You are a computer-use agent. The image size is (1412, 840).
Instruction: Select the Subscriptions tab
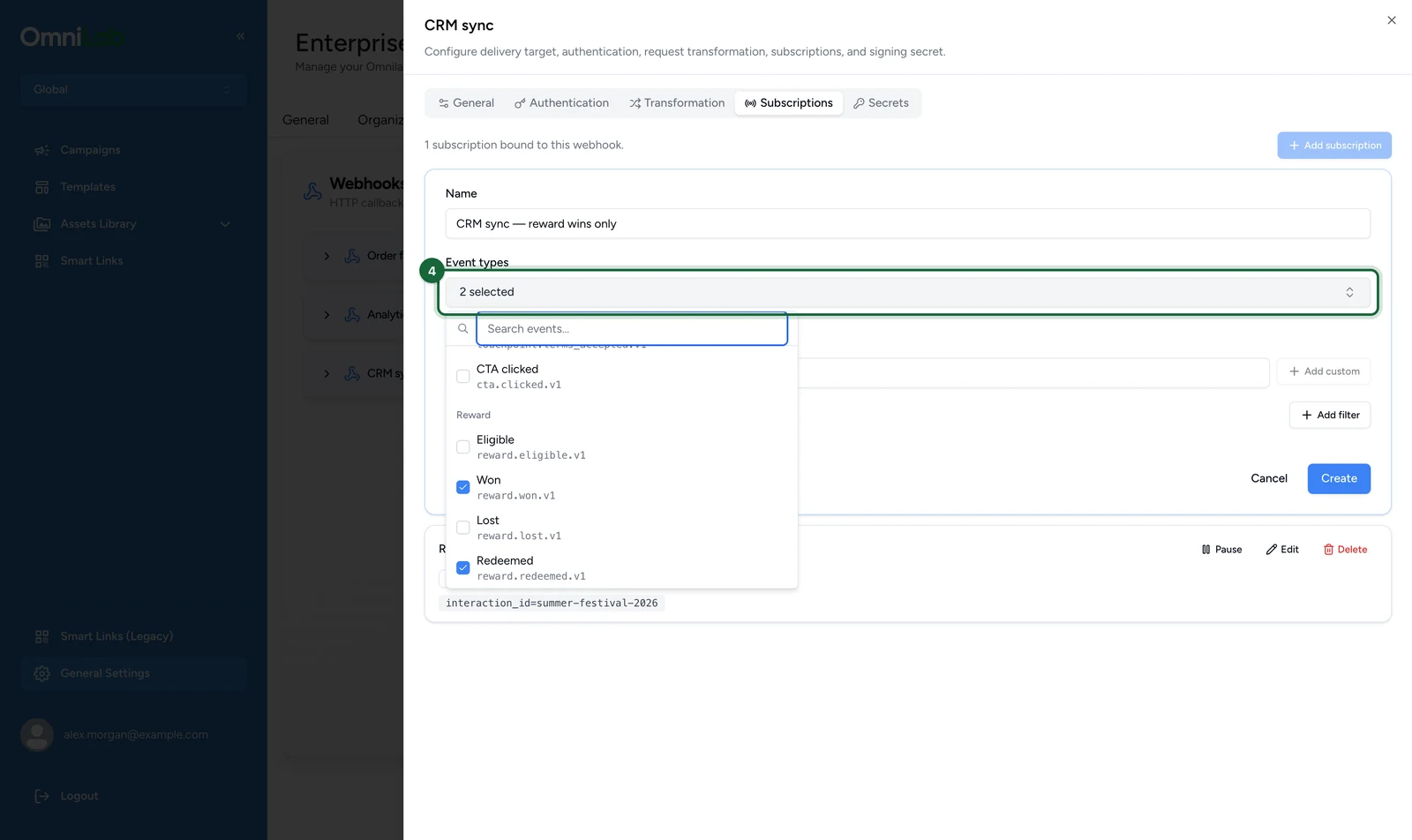click(788, 103)
